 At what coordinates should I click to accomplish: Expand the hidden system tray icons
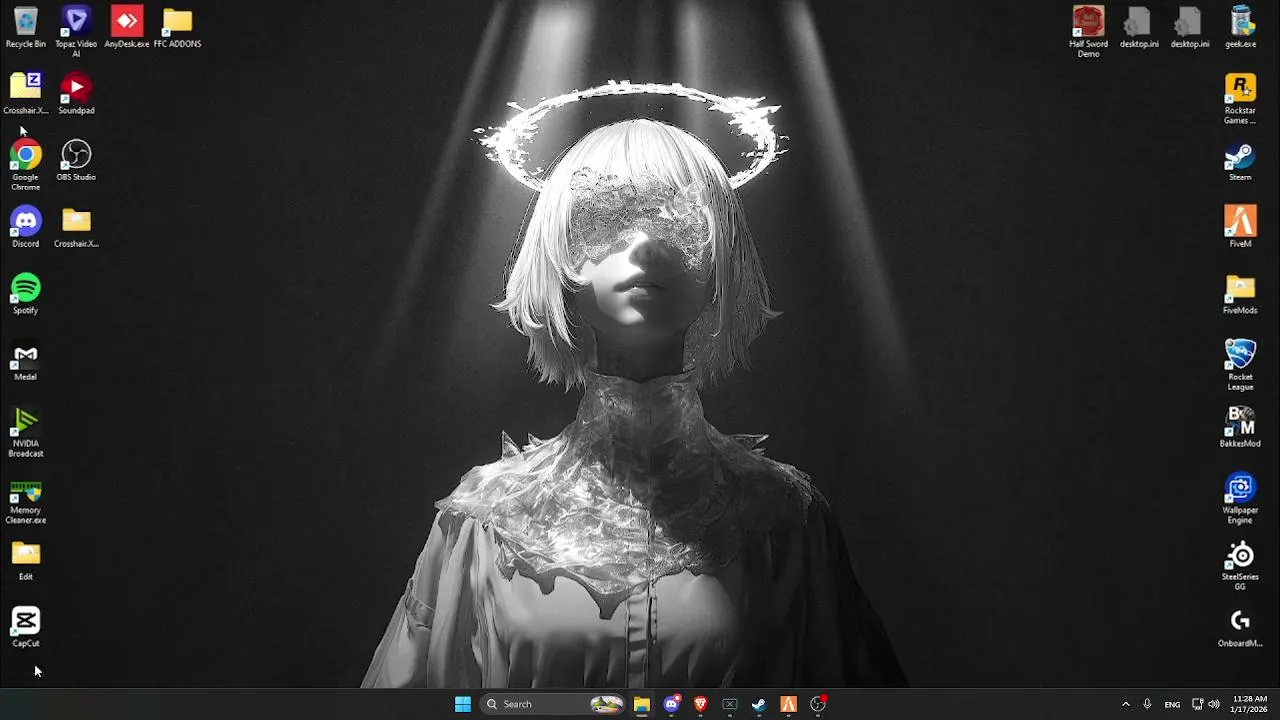pyautogui.click(x=1125, y=704)
